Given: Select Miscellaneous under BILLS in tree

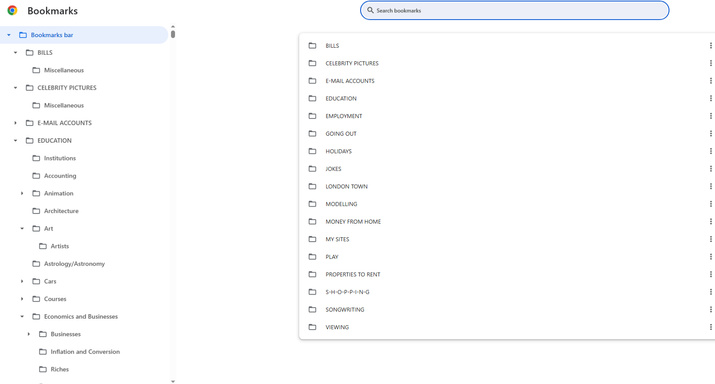Looking at the screenshot, I should point(64,70).
